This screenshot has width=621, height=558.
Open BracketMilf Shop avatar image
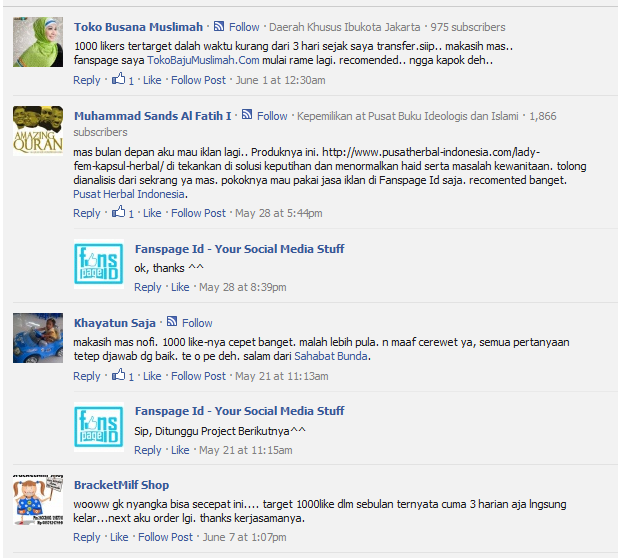tap(38, 500)
